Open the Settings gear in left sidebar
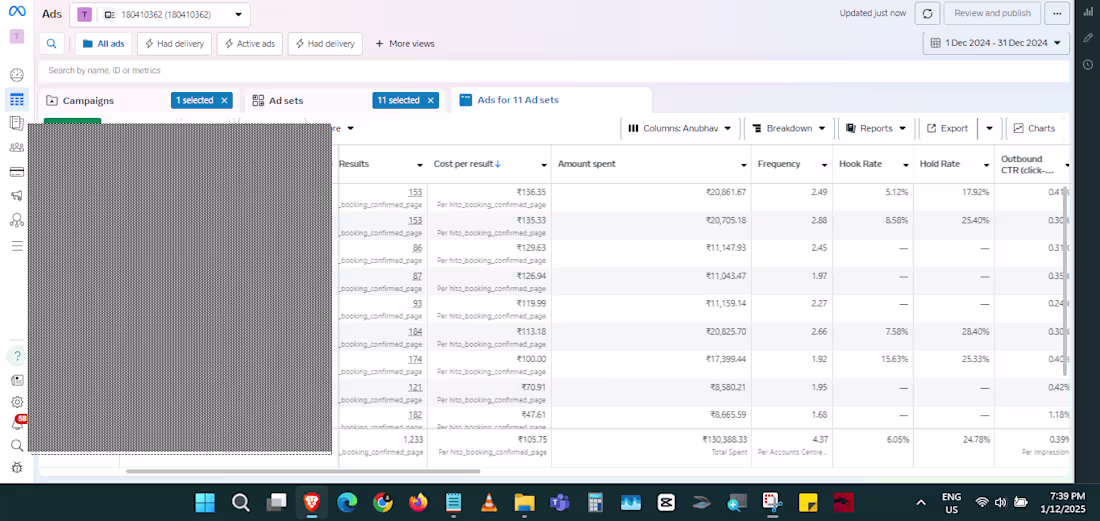Viewport: 1100px width, 521px height. coord(16,402)
